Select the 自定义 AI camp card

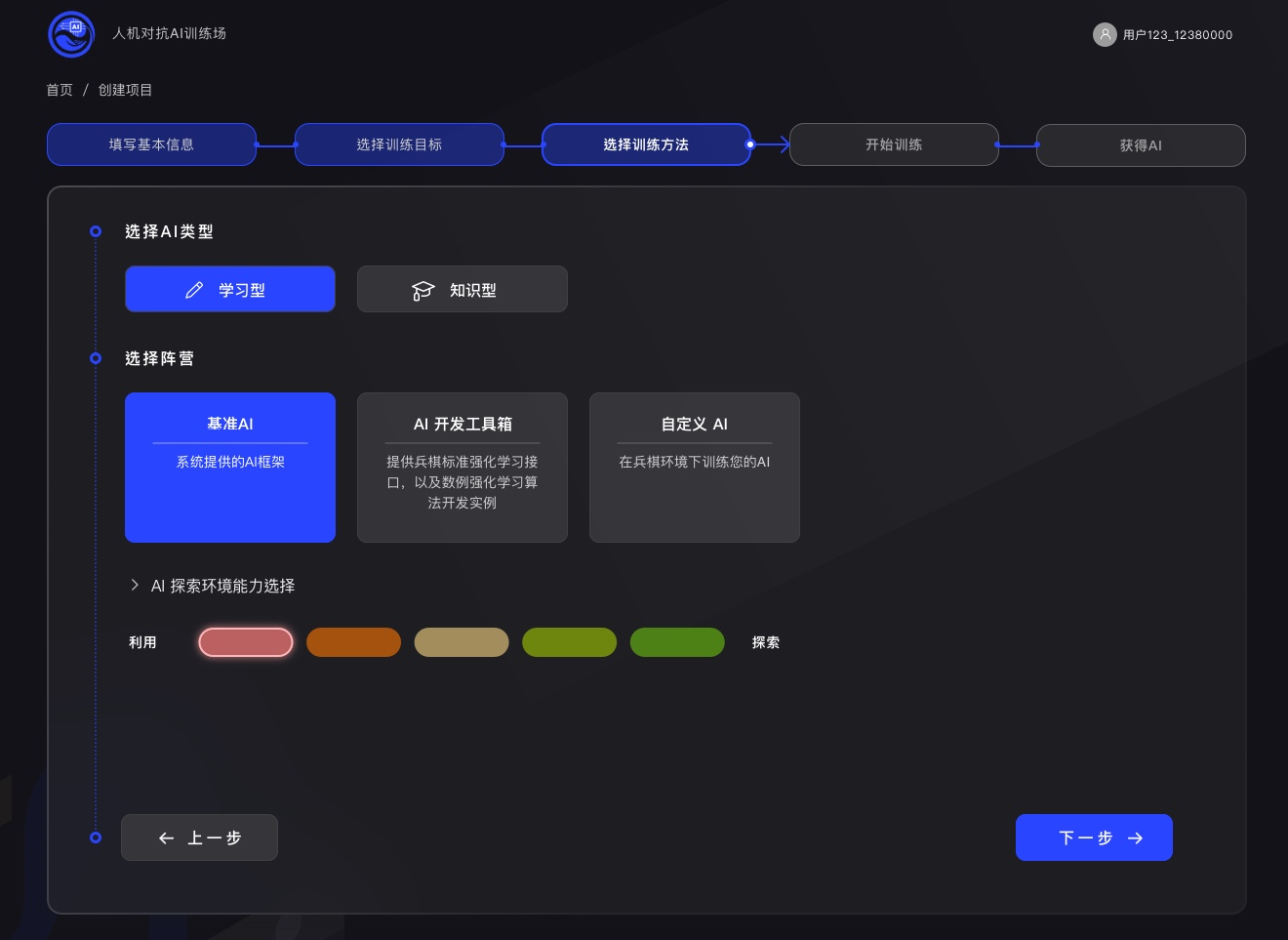pyautogui.click(x=694, y=467)
